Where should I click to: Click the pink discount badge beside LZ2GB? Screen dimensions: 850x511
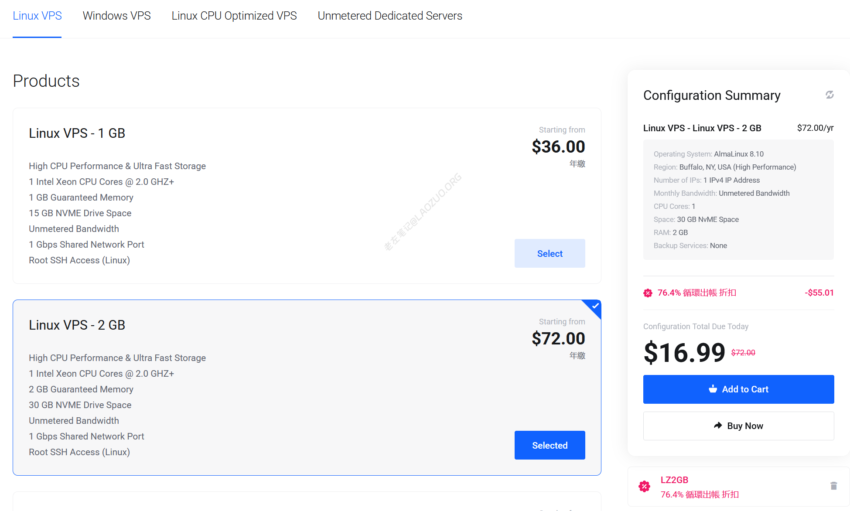tap(644, 486)
